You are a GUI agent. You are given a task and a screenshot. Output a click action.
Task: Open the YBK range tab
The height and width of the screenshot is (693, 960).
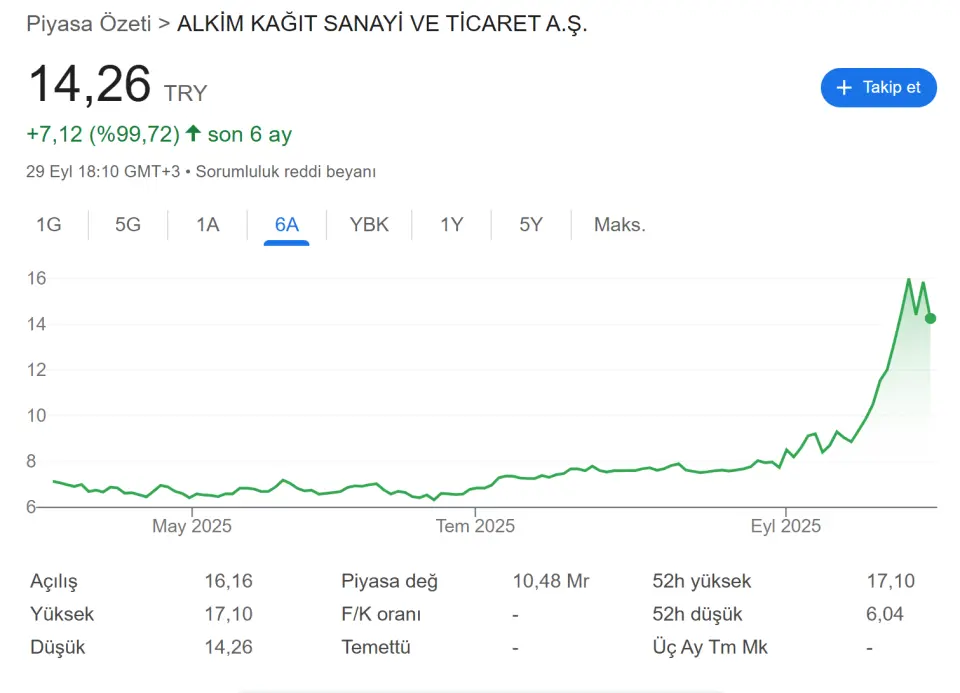coord(369,225)
